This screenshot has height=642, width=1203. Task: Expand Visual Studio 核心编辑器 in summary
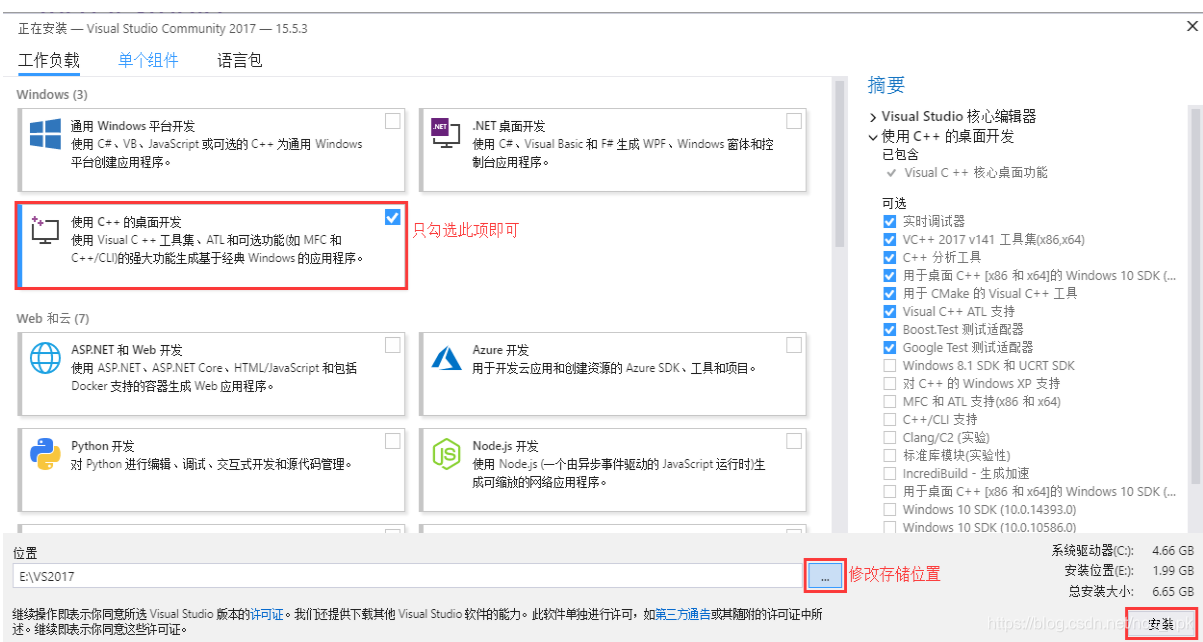point(873,117)
